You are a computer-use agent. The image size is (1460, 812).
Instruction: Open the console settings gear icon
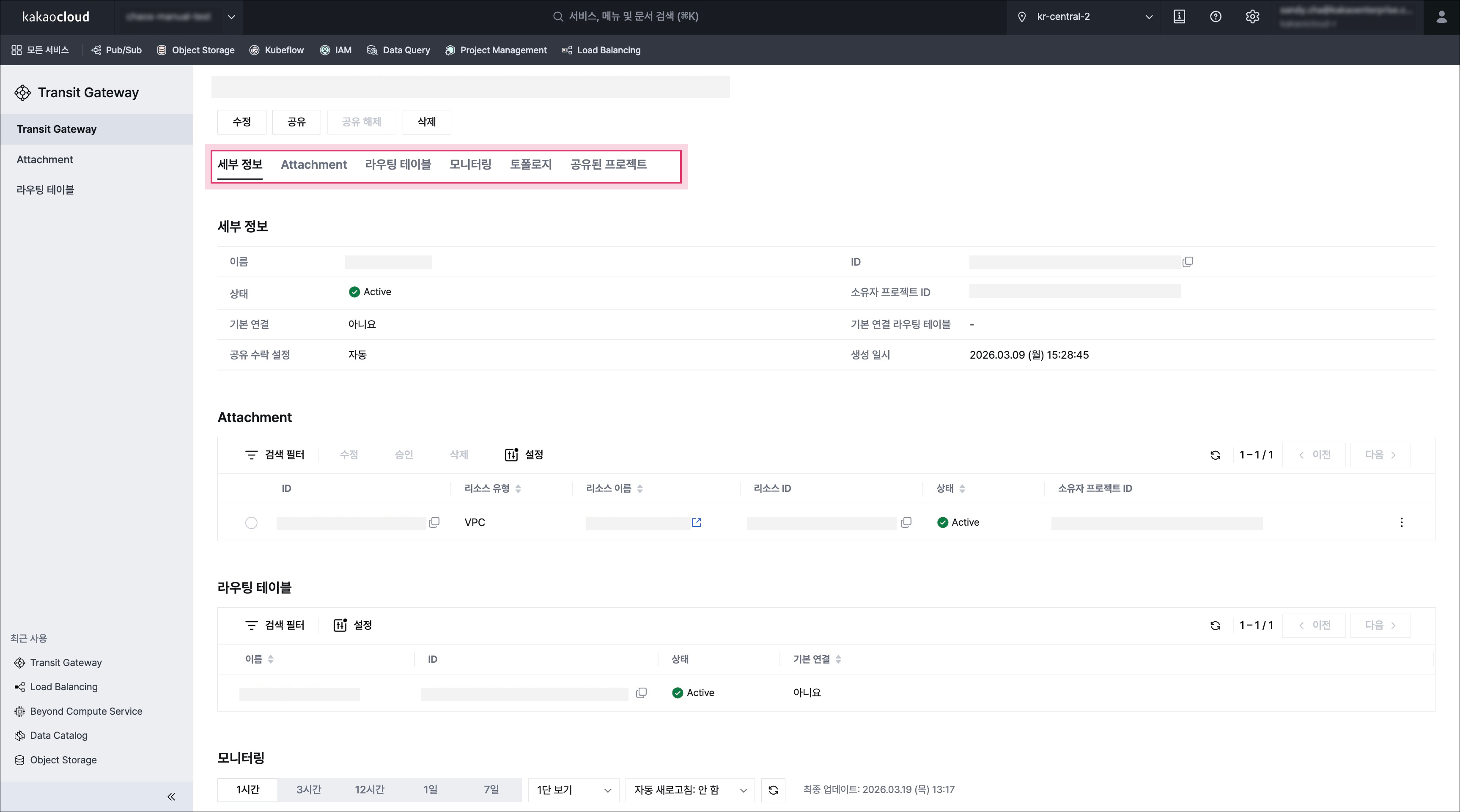tap(1252, 16)
